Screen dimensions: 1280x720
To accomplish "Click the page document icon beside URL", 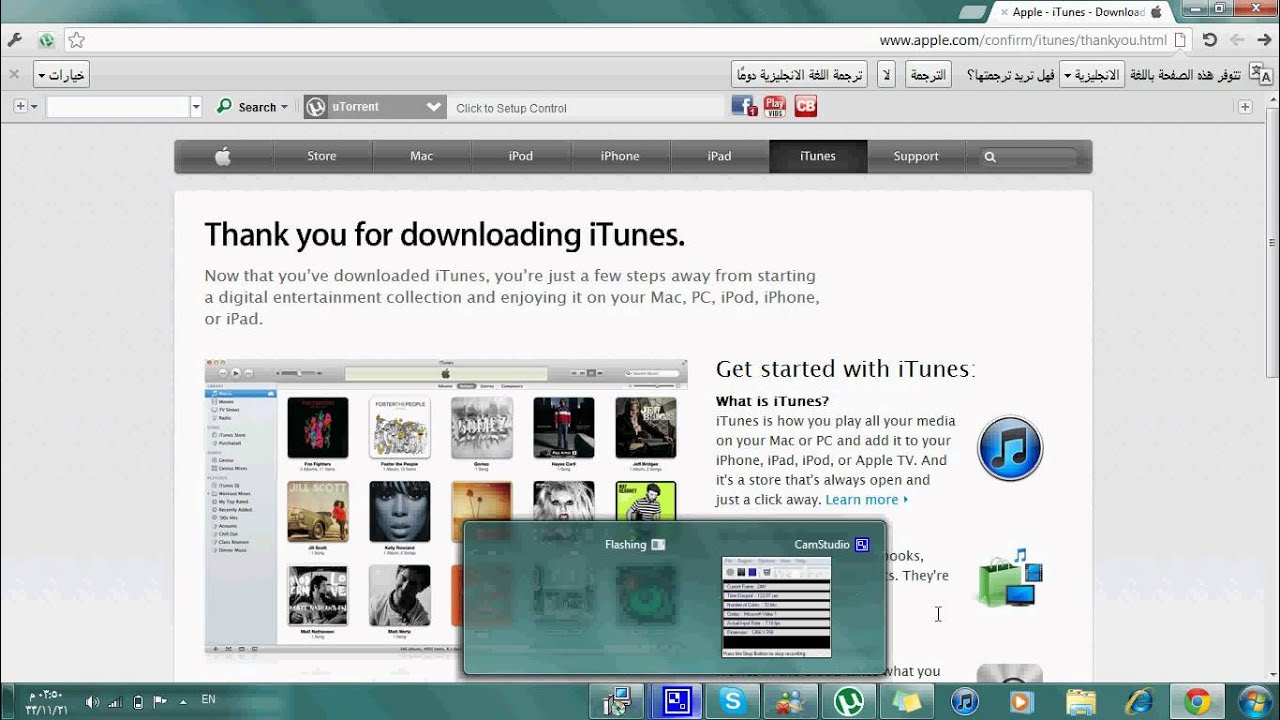I will click(x=1180, y=40).
